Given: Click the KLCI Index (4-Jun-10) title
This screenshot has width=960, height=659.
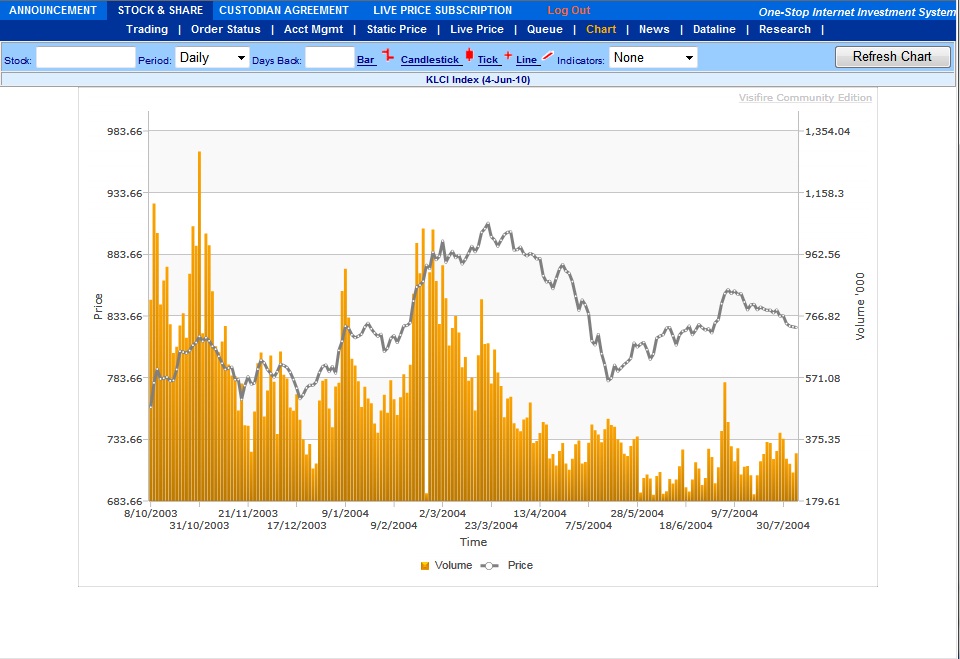Looking at the screenshot, I should [x=478, y=80].
